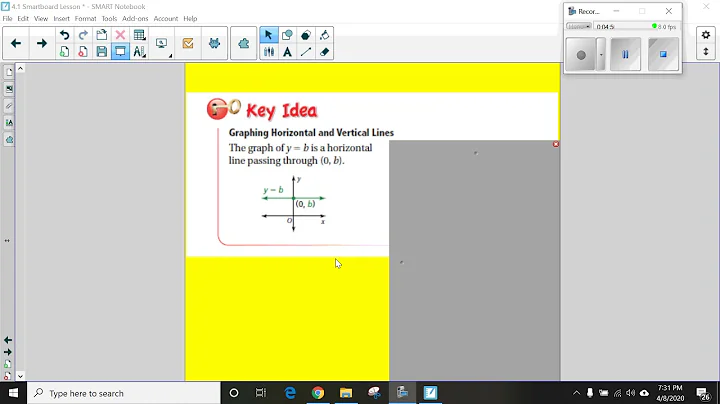
Task: Open the View menu
Action: [x=41, y=18]
